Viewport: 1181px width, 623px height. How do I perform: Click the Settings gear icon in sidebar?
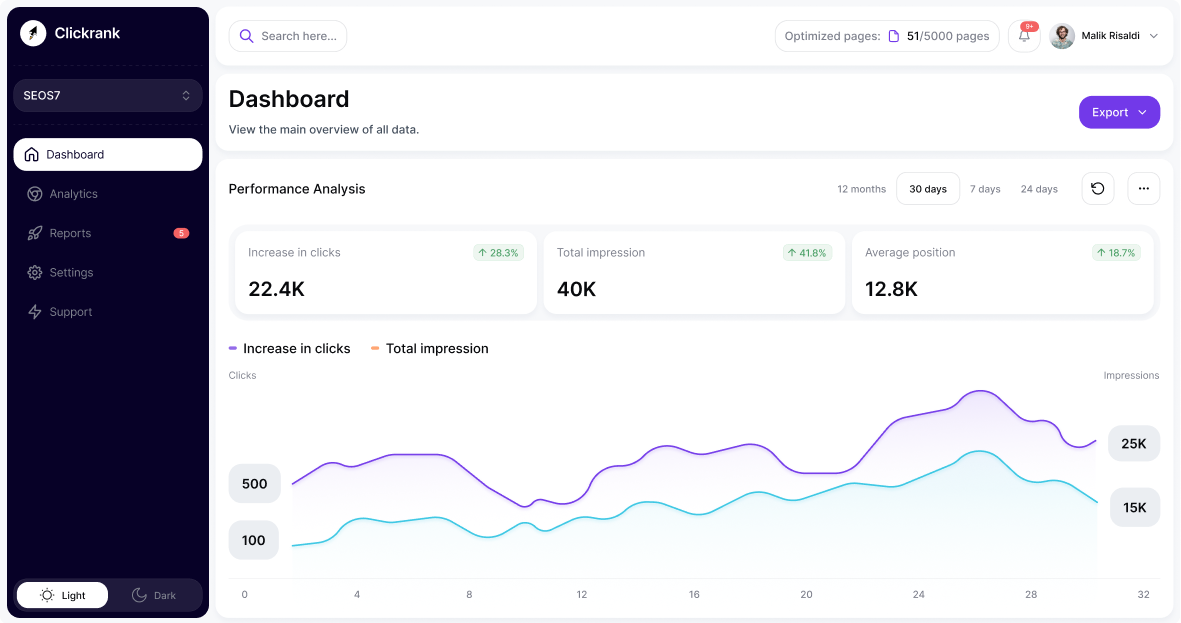coord(34,273)
